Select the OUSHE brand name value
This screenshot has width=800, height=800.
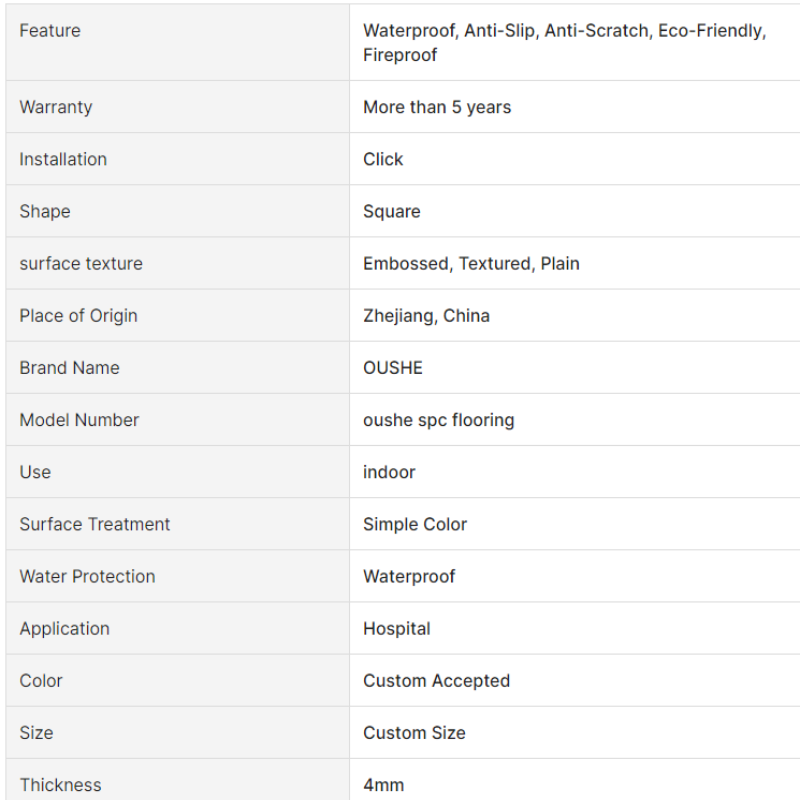(x=392, y=368)
